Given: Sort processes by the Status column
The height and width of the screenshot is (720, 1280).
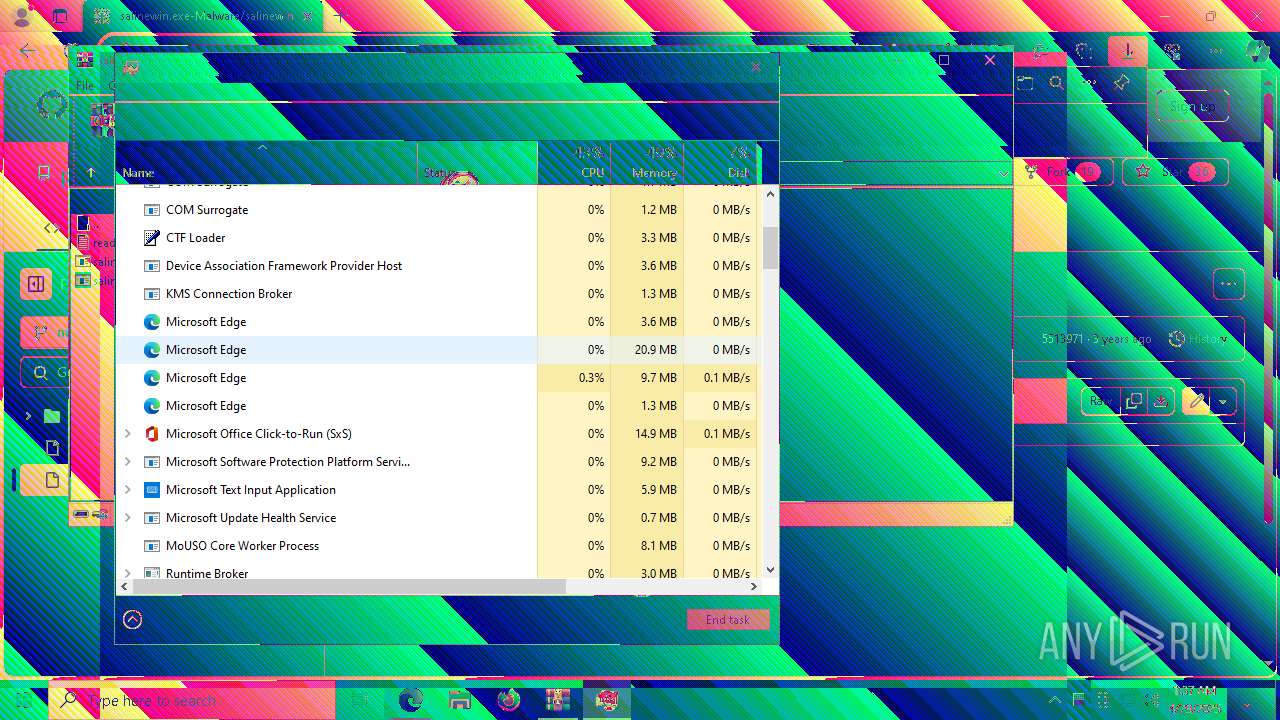Looking at the screenshot, I should [x=477, y=164].
